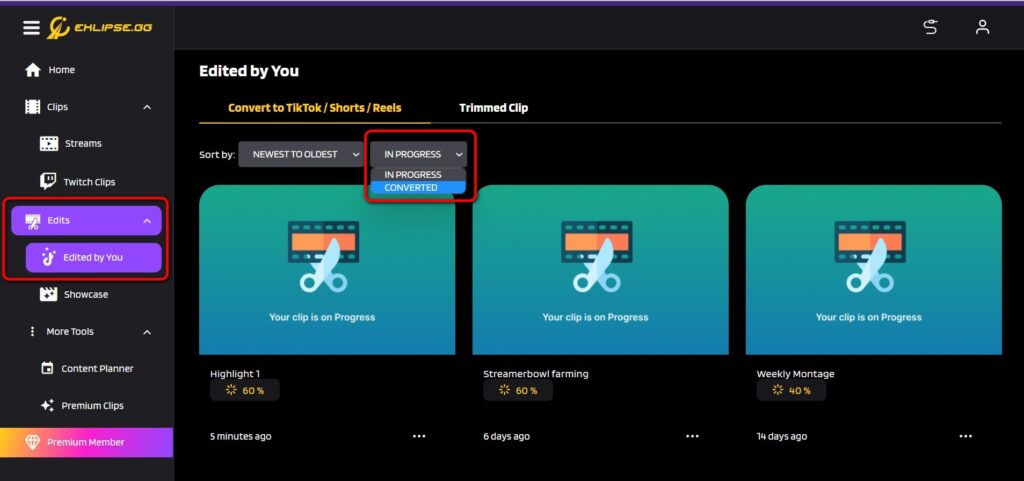Click the Highlight 1 title text
This screenshot has height=481, width=1024.
tap(235, 374)
